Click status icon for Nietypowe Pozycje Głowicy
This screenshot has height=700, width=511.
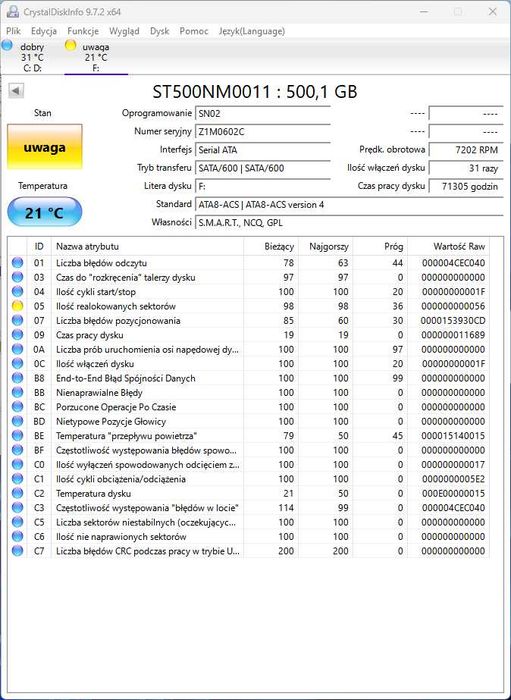coord(17,421)
